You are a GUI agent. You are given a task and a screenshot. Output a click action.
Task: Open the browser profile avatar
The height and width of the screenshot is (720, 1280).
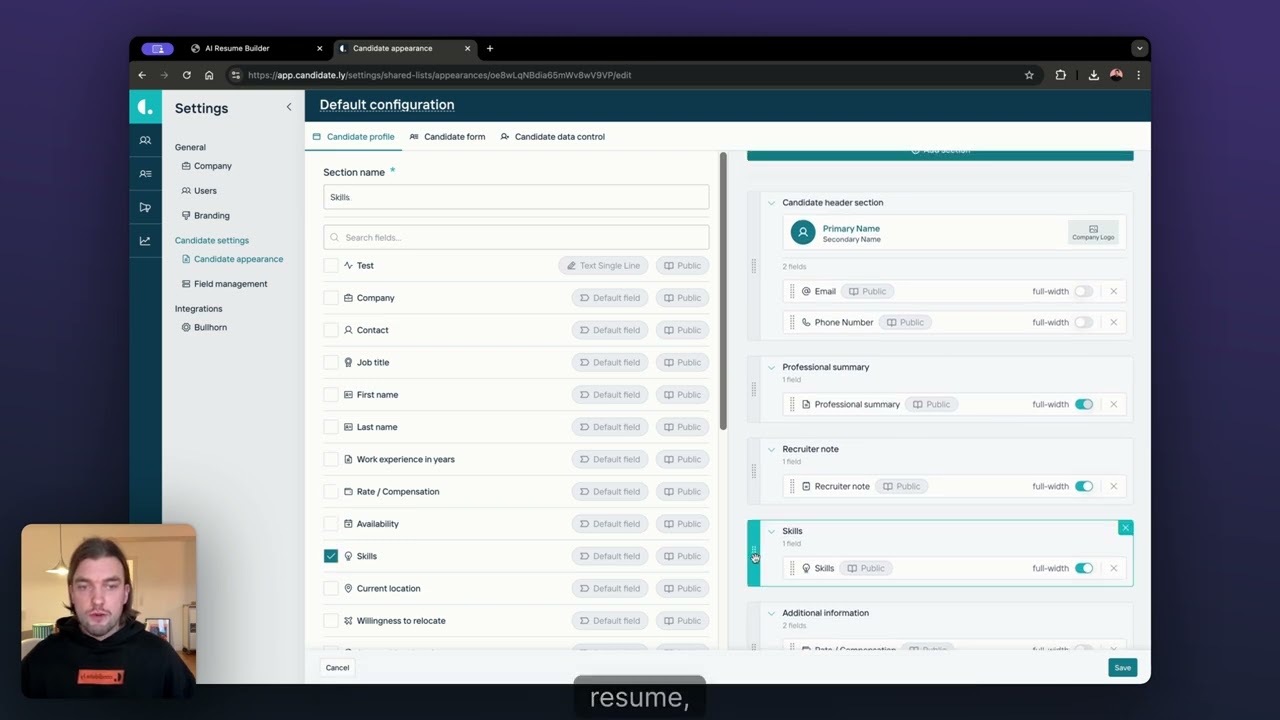point(1116,75)
